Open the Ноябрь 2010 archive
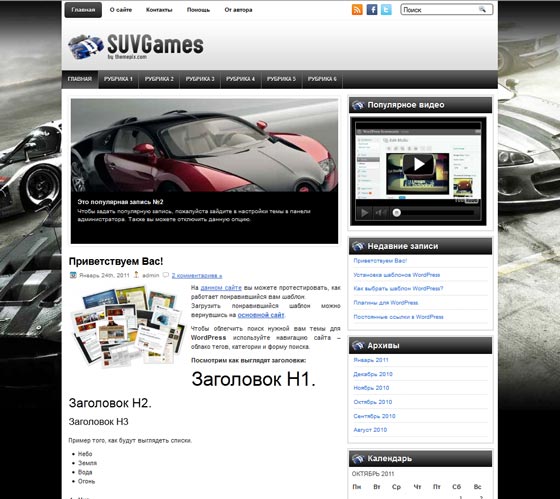This screenshot has height=499, width=560. point(371,388)
